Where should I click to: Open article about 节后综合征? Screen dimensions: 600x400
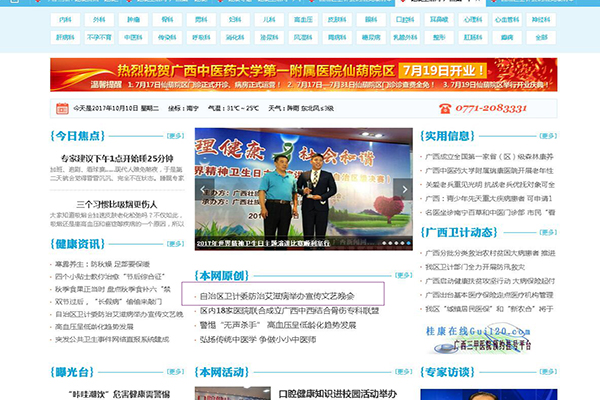click(110, 276)
